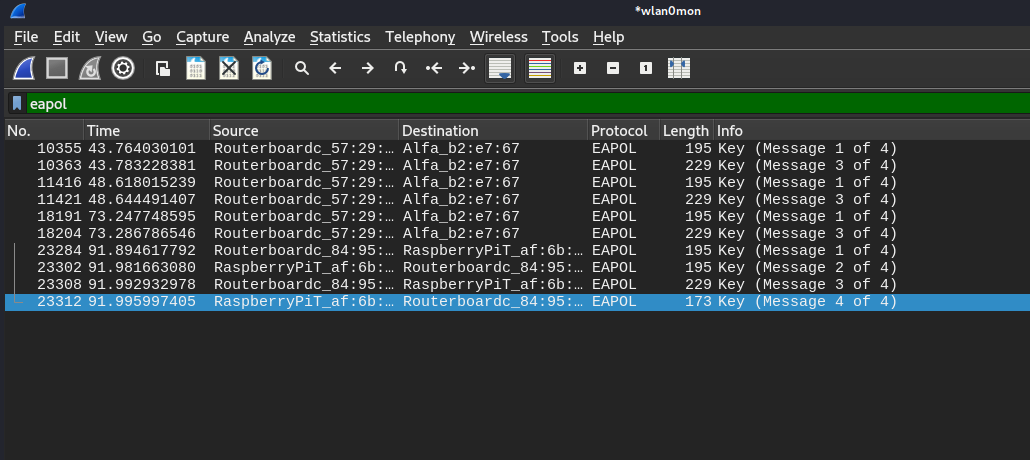The image size is (1030, 460).
Task: Sort by the Source column header
Action: [x=304, y=131]
